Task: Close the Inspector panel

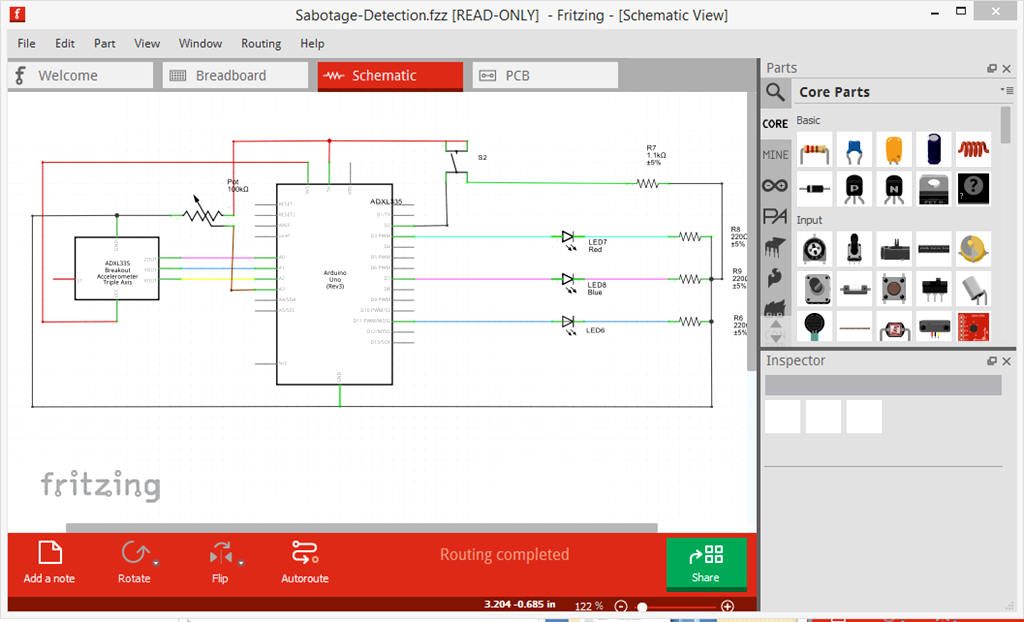Action: click(x=1006, y=361)
